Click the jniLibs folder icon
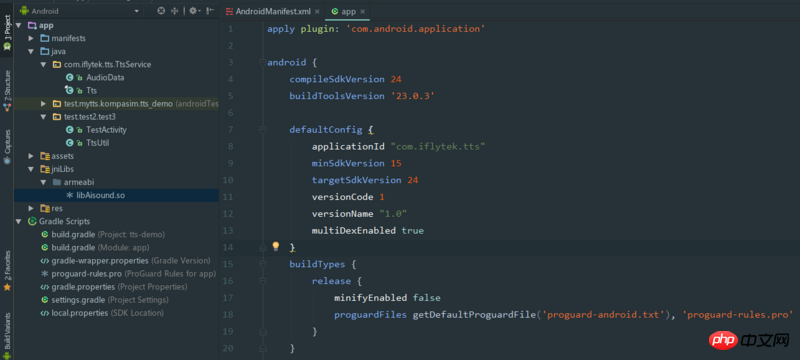 pos(44,169)
